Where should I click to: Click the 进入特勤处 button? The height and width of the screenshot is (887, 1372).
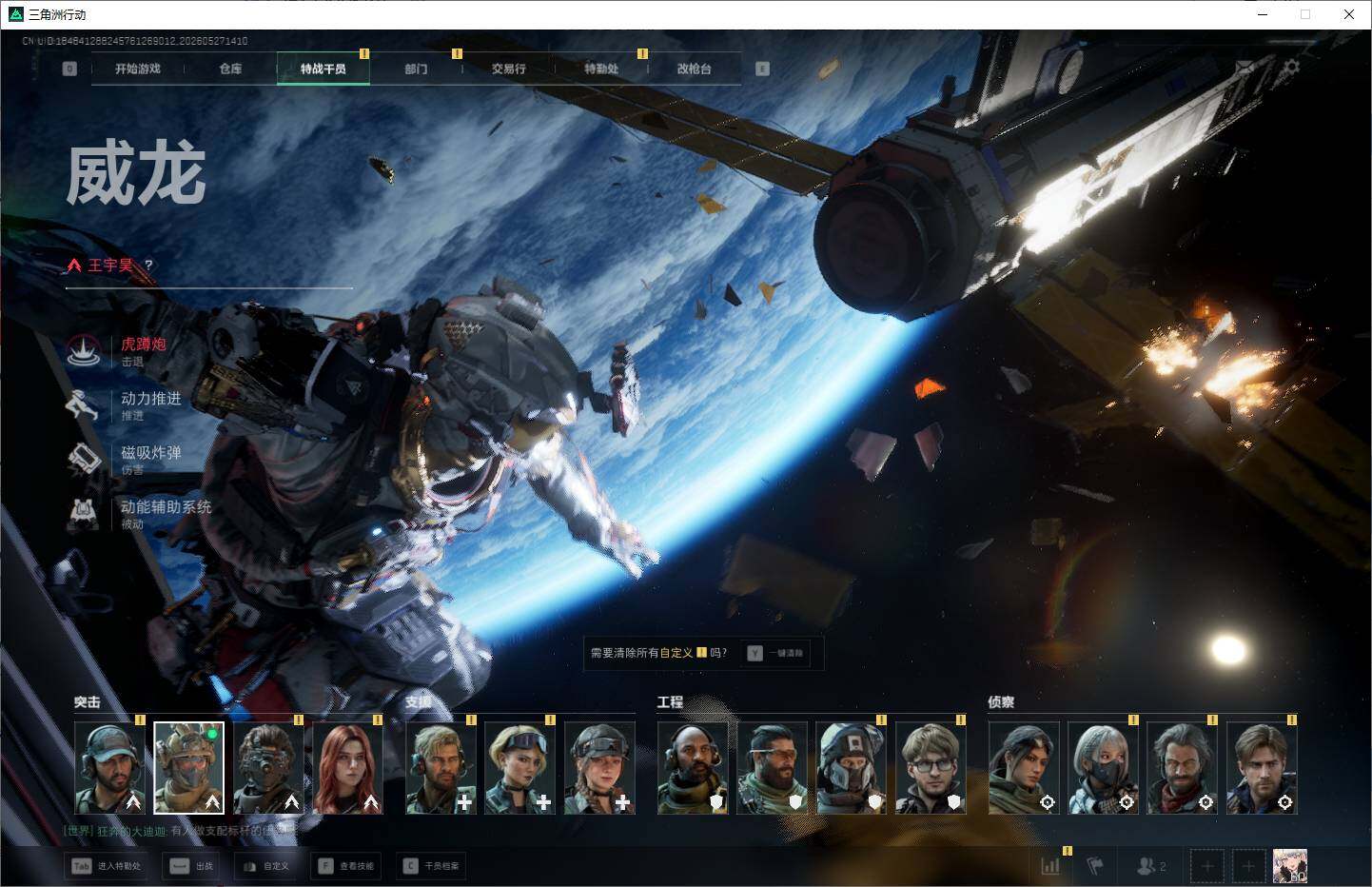[x=106, y=866]
